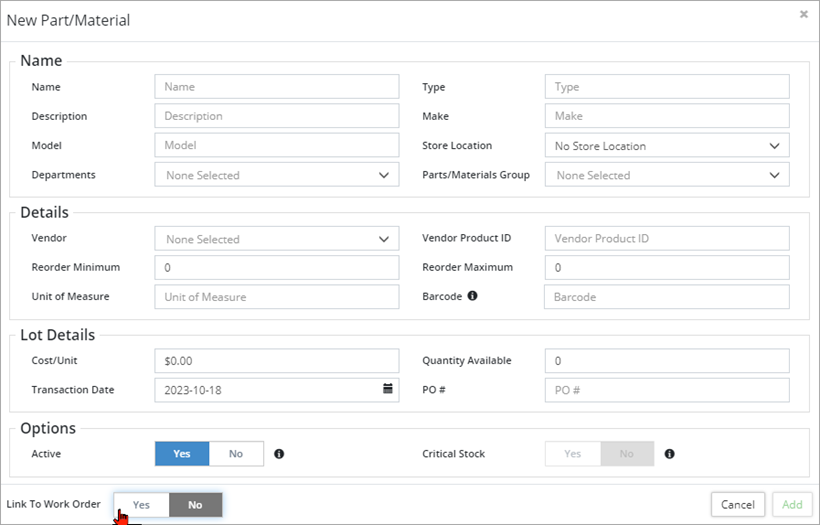This screenshot has width=820, height=525.
Task: Click the info icon next to Active
Action: (x=279, y=454)
